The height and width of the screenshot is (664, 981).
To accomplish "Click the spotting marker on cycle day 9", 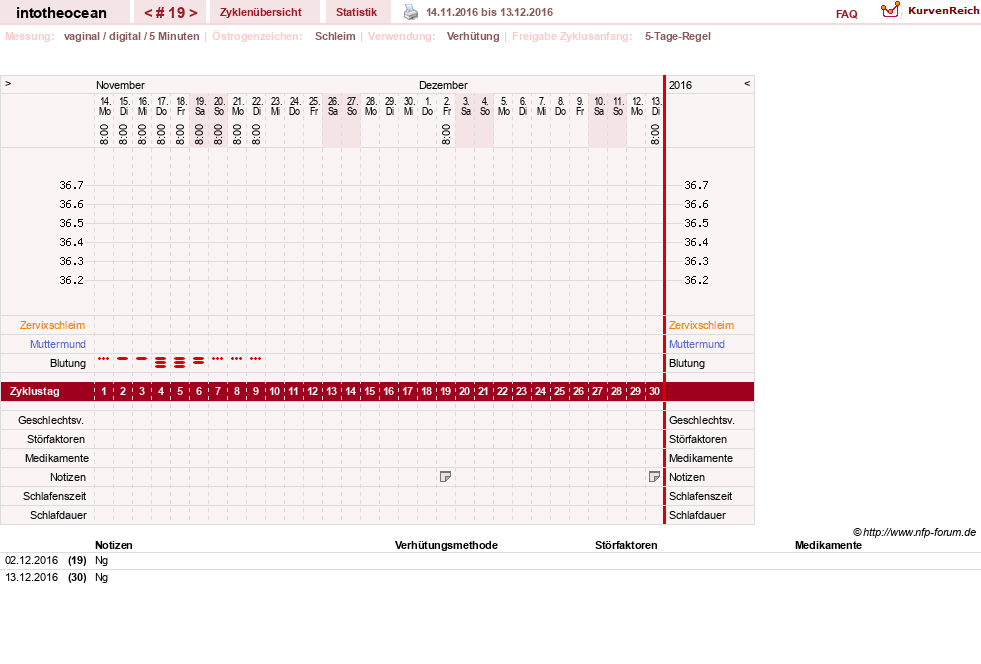I will (x=255, y=359).
